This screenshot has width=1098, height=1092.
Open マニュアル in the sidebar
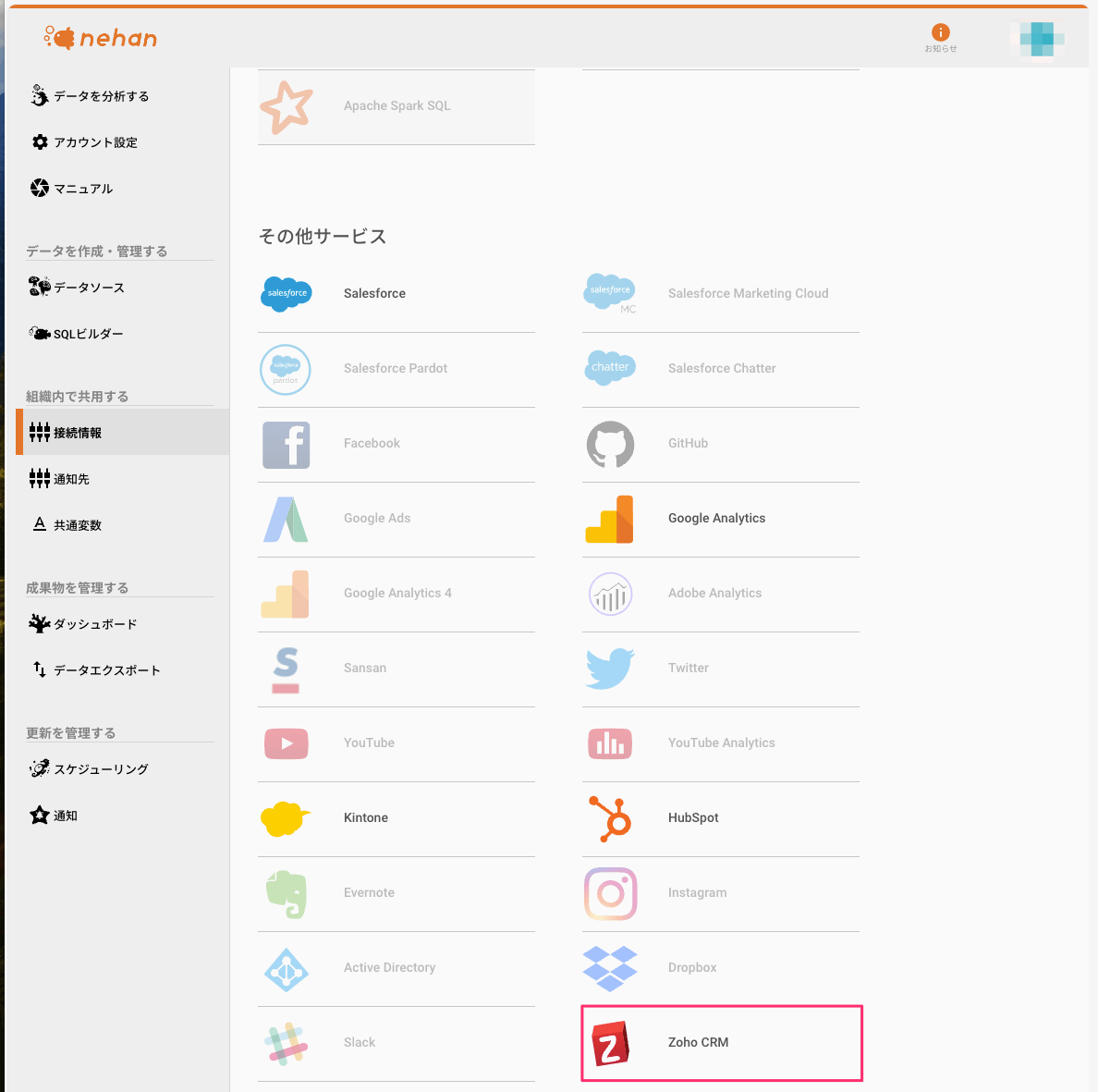(x=71, y=189)
